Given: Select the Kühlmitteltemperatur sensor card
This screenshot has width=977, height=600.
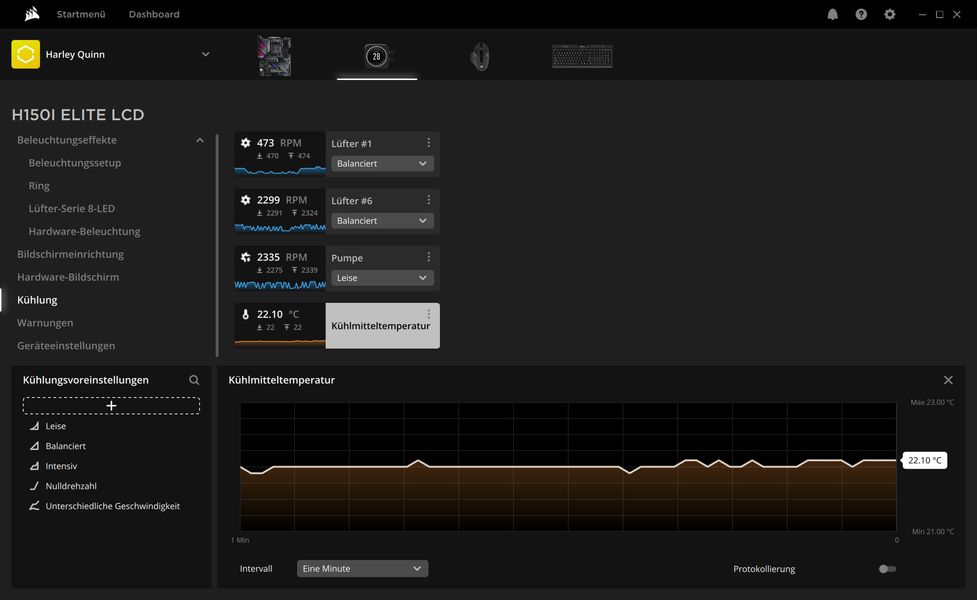Looking at the screenshot, I should 337,326.
